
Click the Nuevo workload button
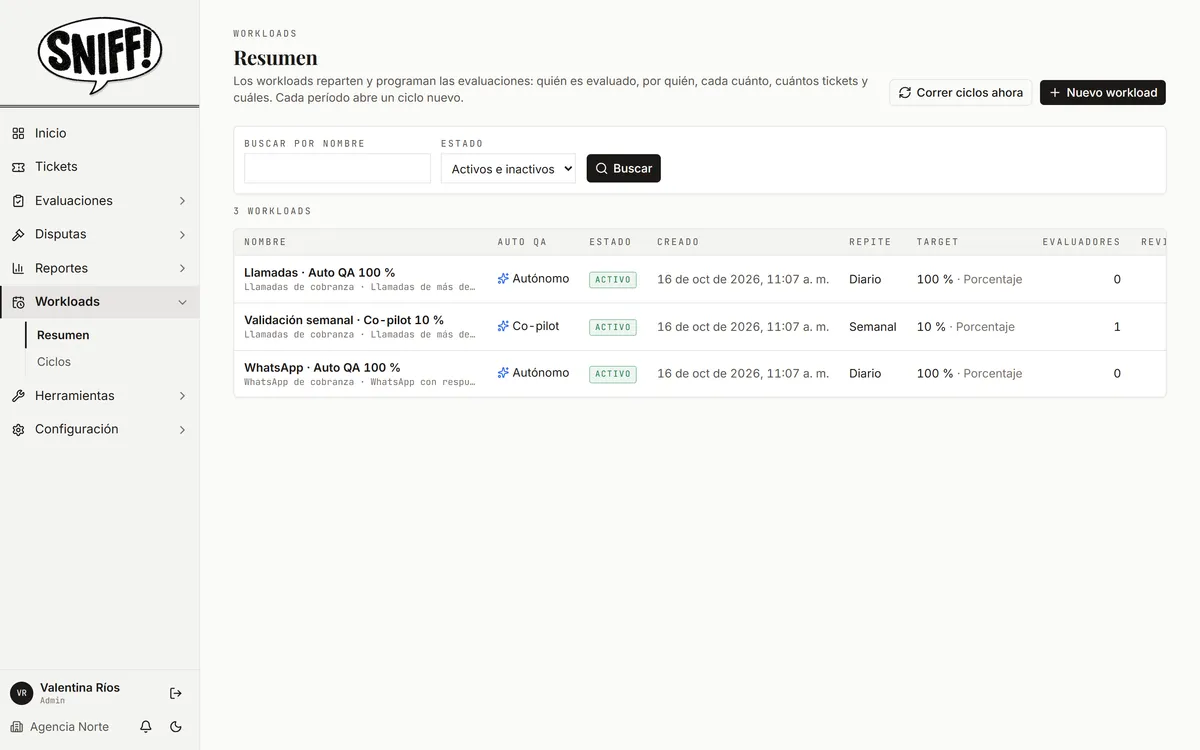pos(1103,93)
